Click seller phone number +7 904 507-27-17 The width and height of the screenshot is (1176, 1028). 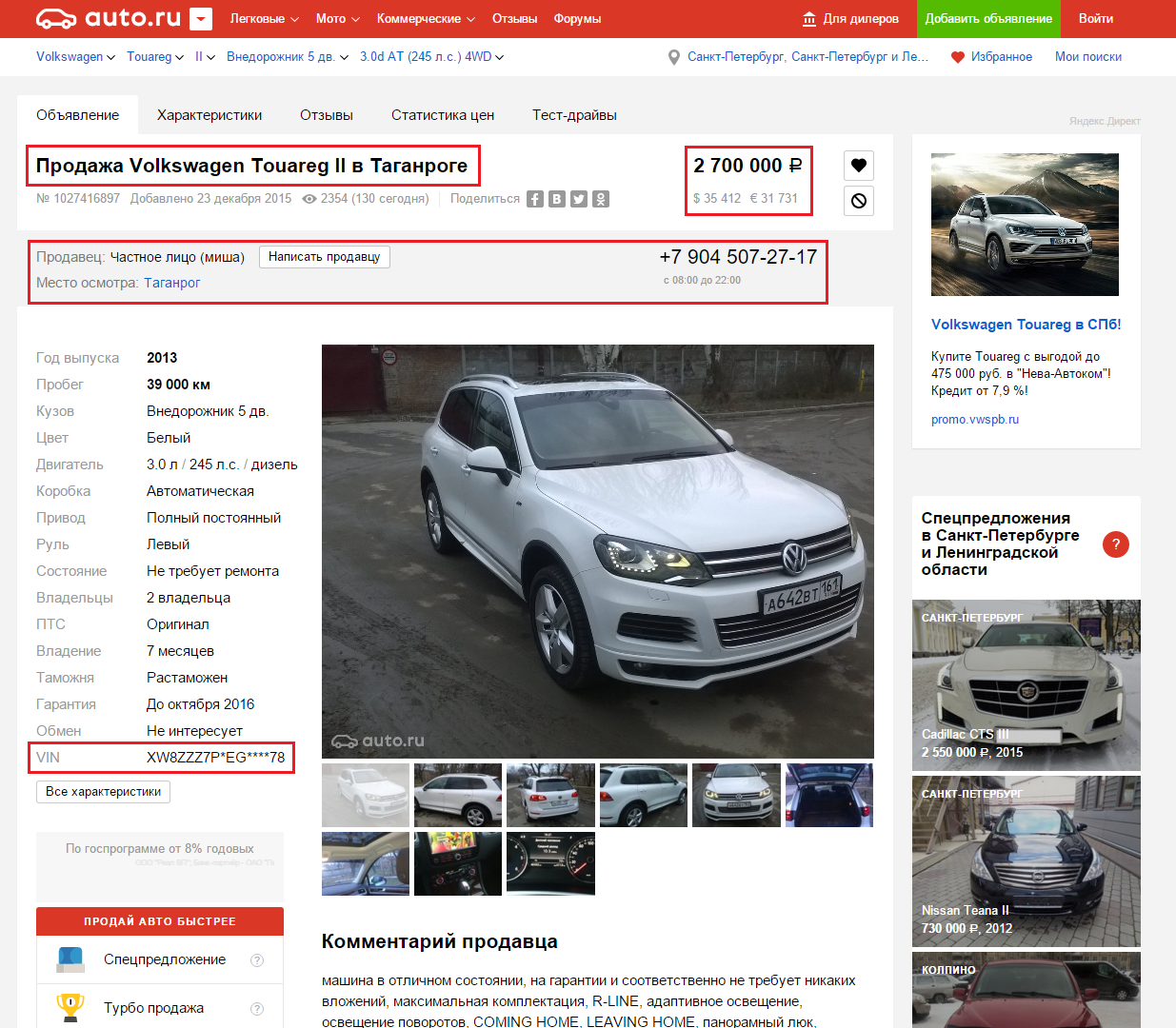(x=738, y=257)
